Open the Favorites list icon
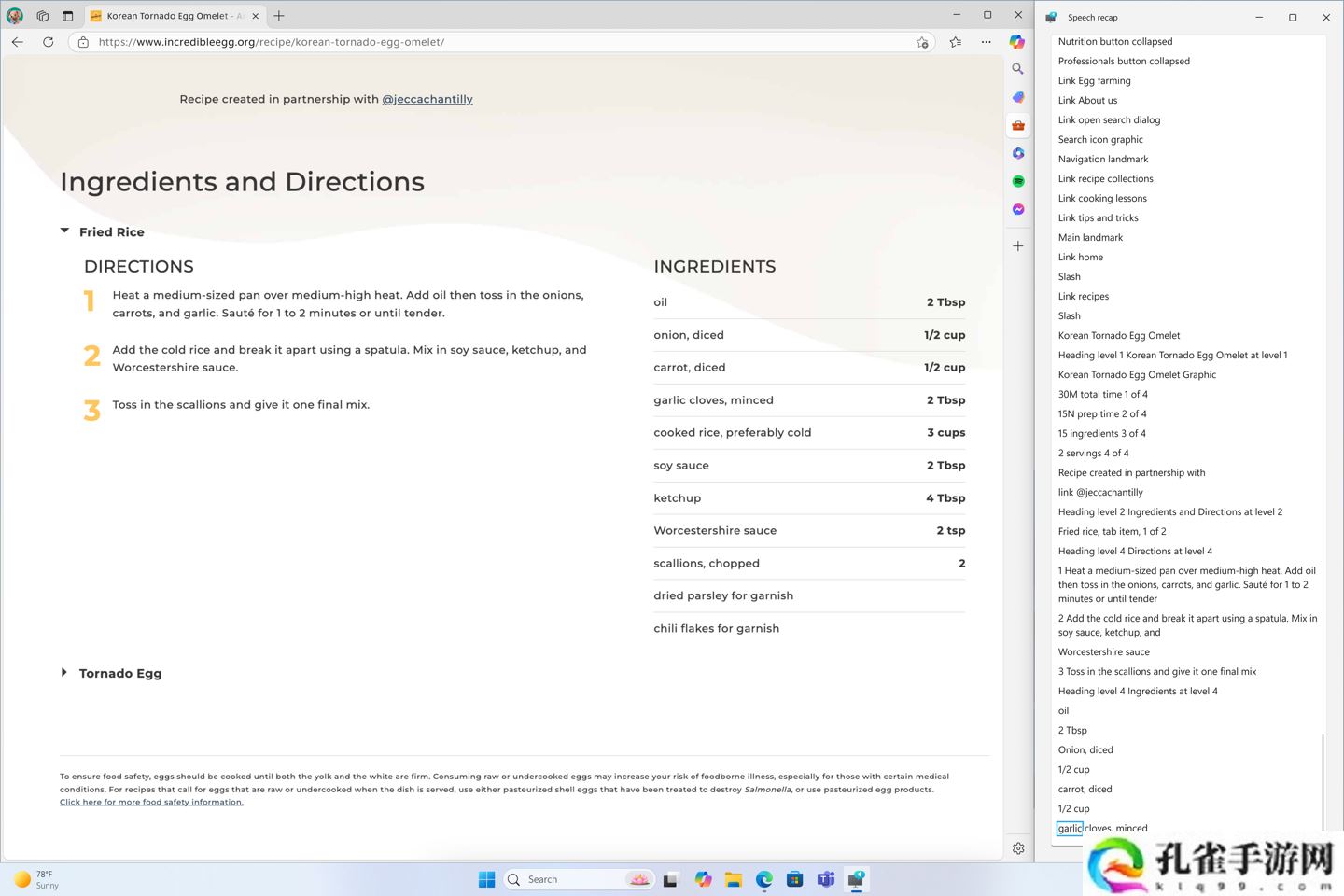The height and width of the screenshot is (896, 1344). 955,42
